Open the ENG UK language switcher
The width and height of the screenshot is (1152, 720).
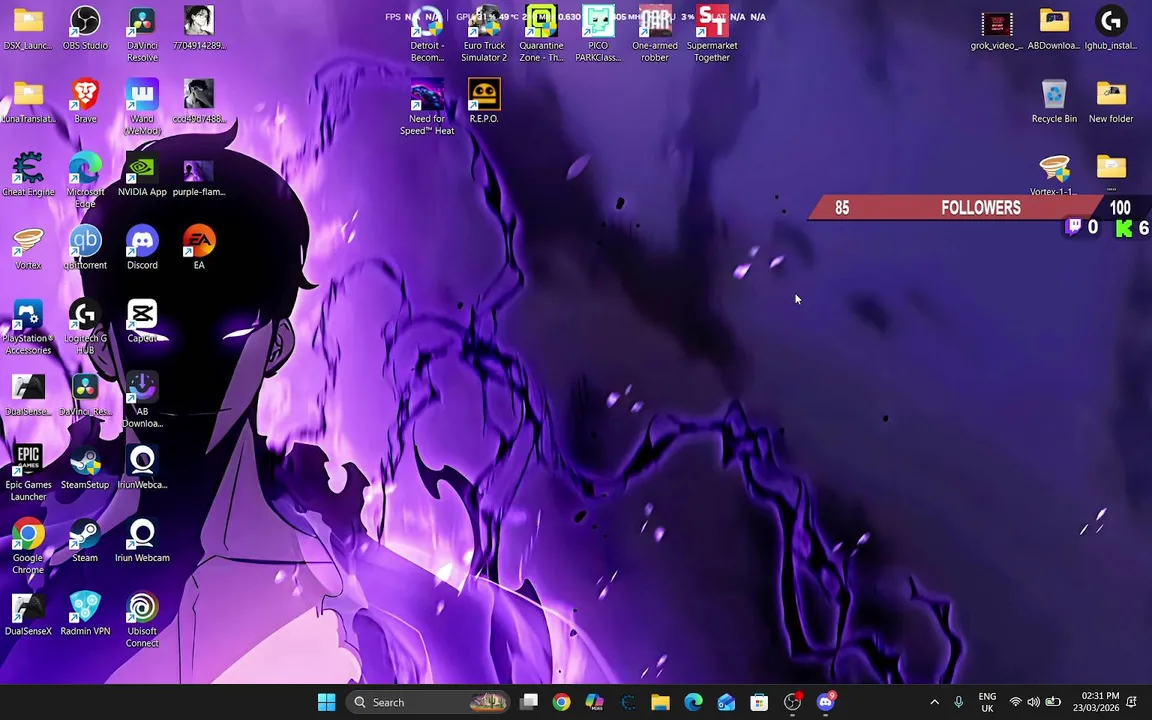pos(987,702)
